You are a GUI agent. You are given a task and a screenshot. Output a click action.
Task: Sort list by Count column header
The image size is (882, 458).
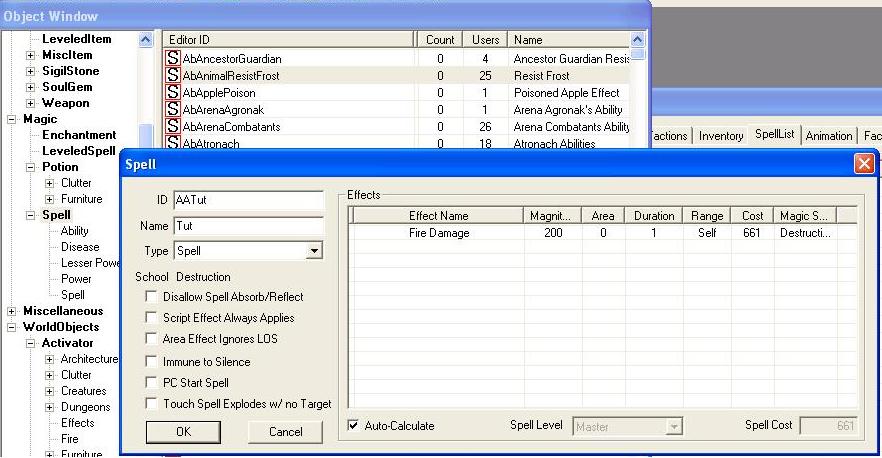[x=440, y=39]
